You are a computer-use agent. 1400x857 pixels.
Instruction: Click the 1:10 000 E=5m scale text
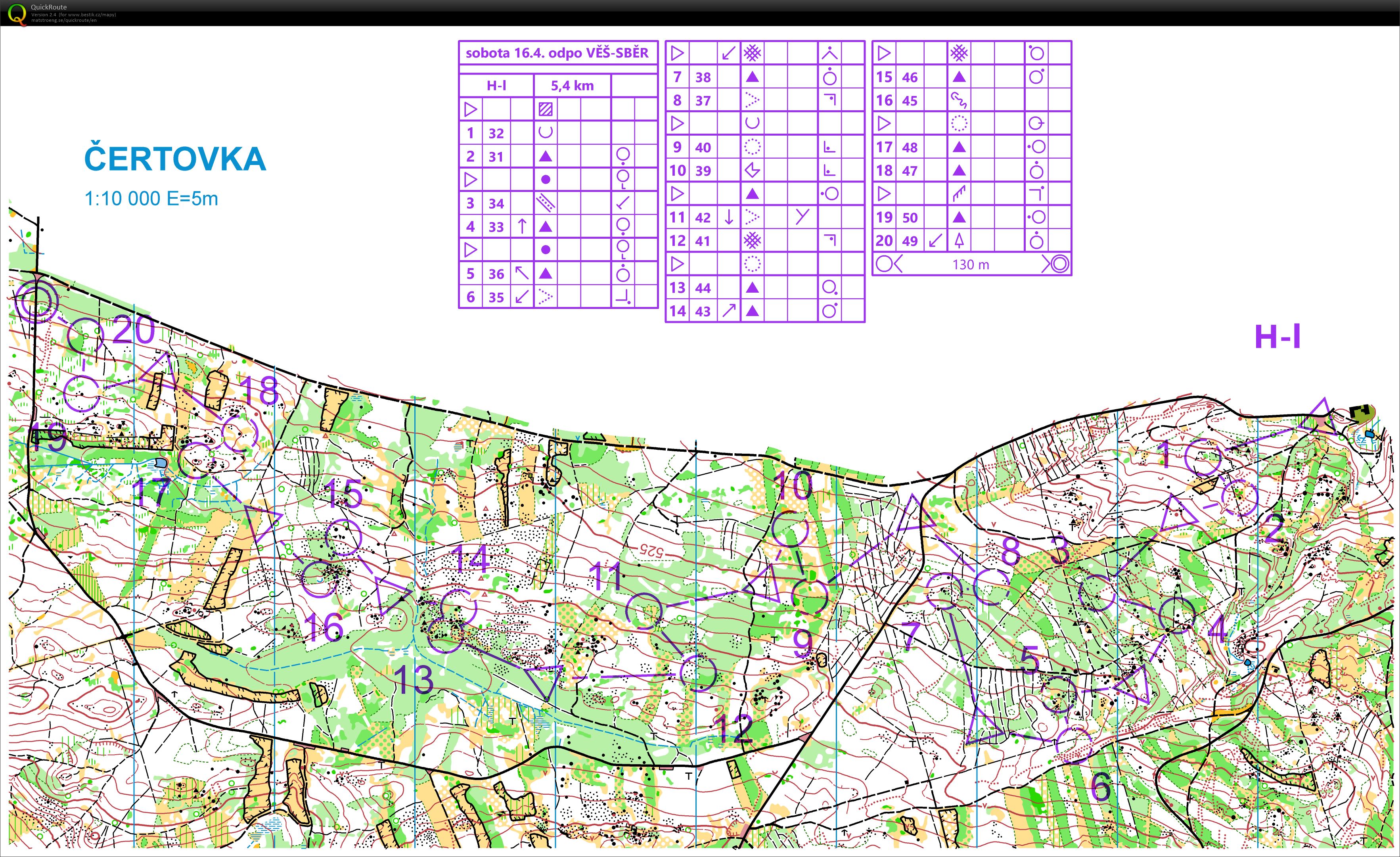tap(151, 199)
